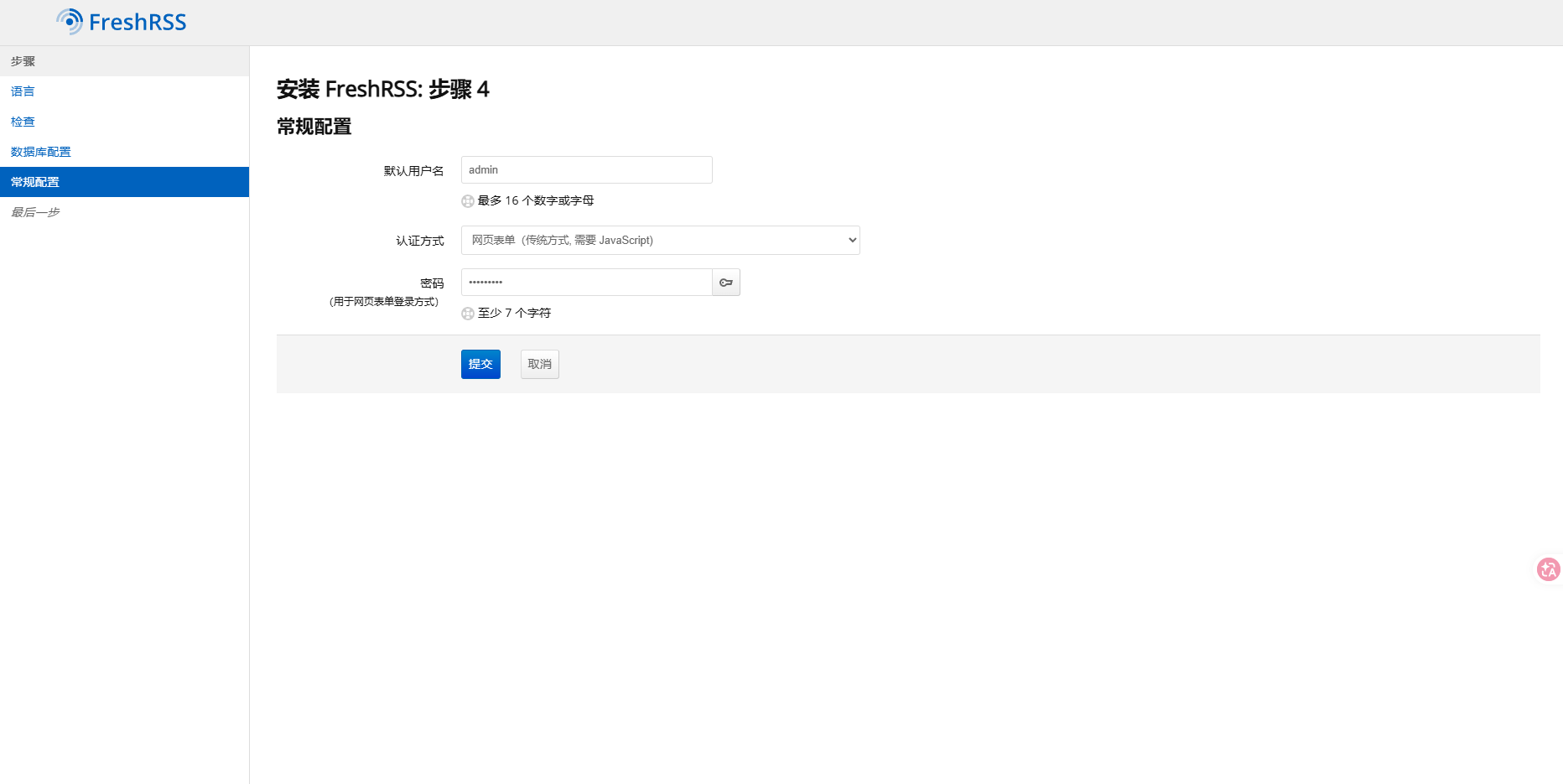Screen dimensions: 1563x784
Task: Open the pink translation floating icon
Action: tap(1548, 569)
